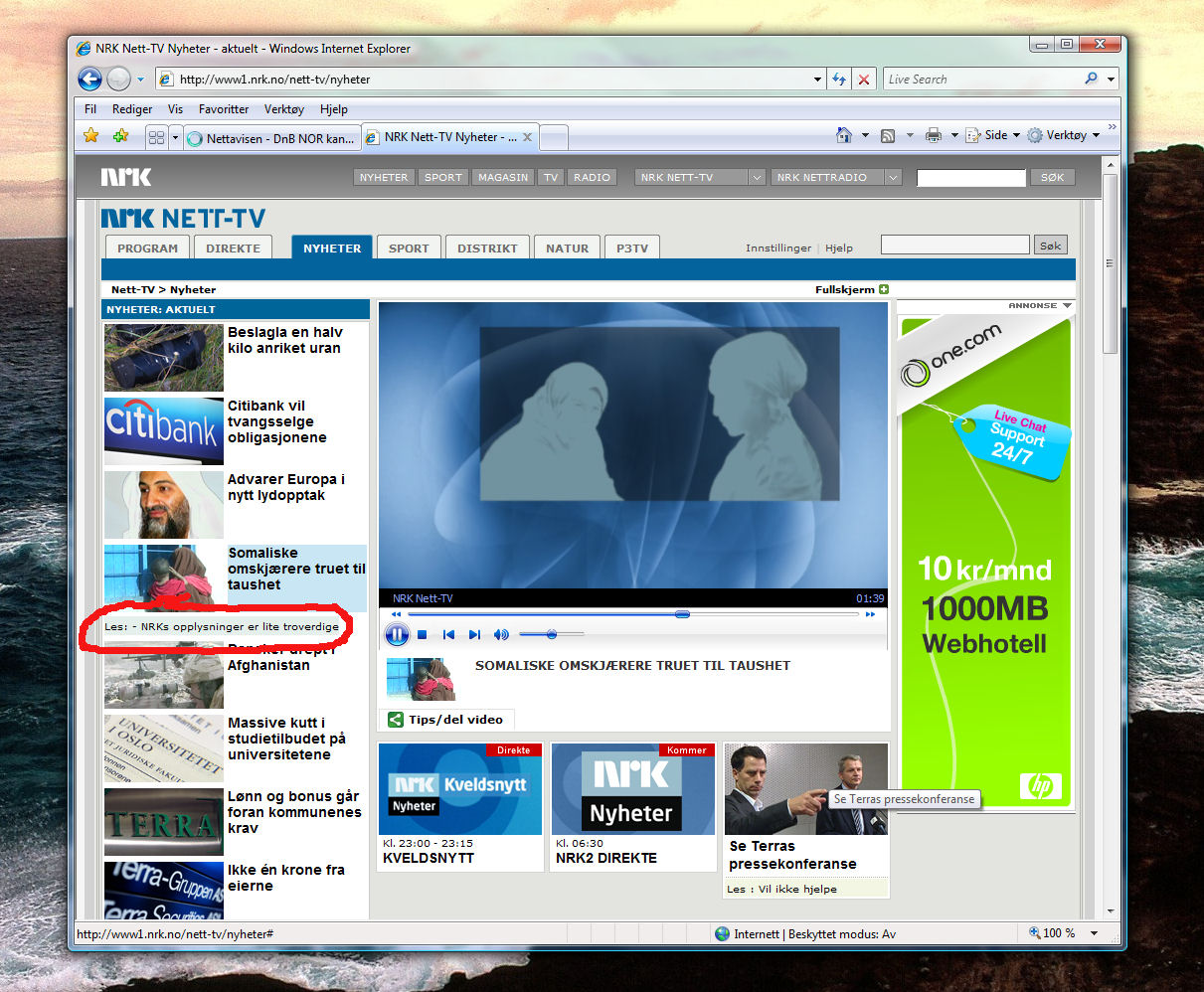Click the RSS feeds icon
1204x992 pixels.
(x=888, y=135)
